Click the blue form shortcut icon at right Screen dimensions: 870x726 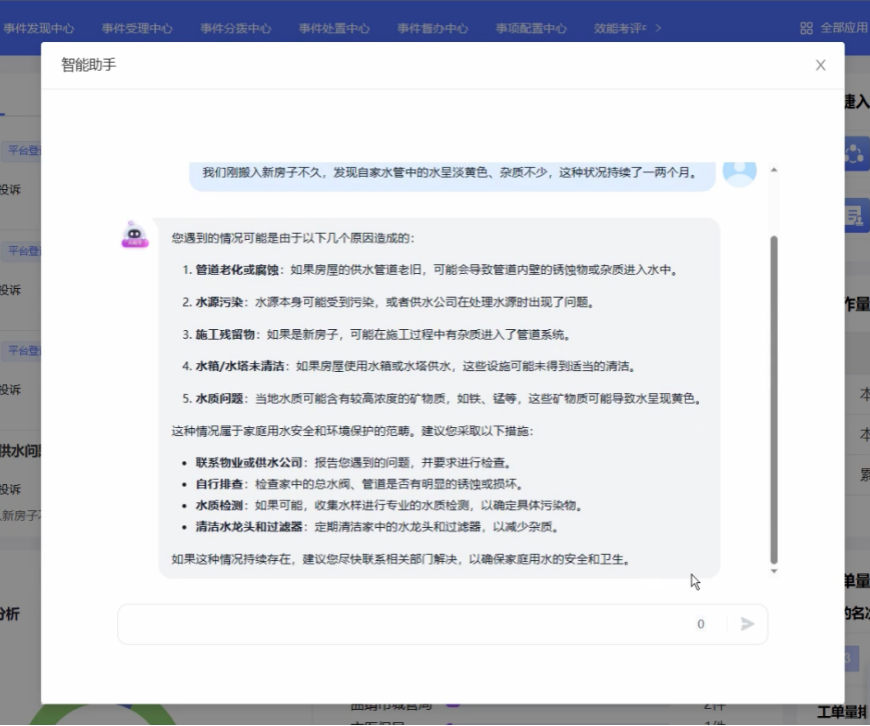[x=856, y=215]
